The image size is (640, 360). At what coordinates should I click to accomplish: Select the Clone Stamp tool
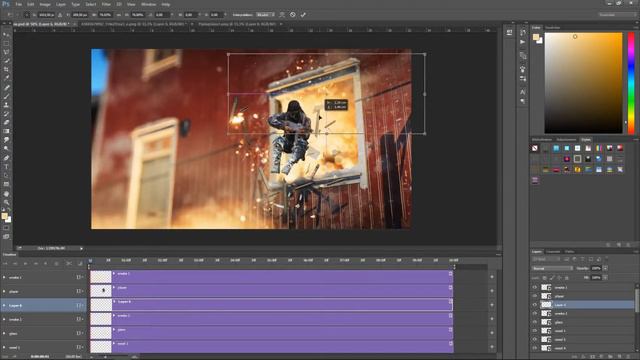click(x=6, y=105)
